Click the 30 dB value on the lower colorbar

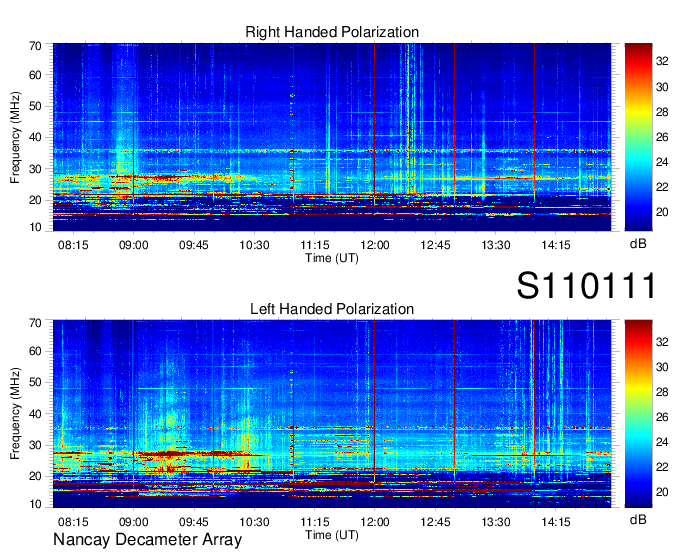[x=662, y=367]
